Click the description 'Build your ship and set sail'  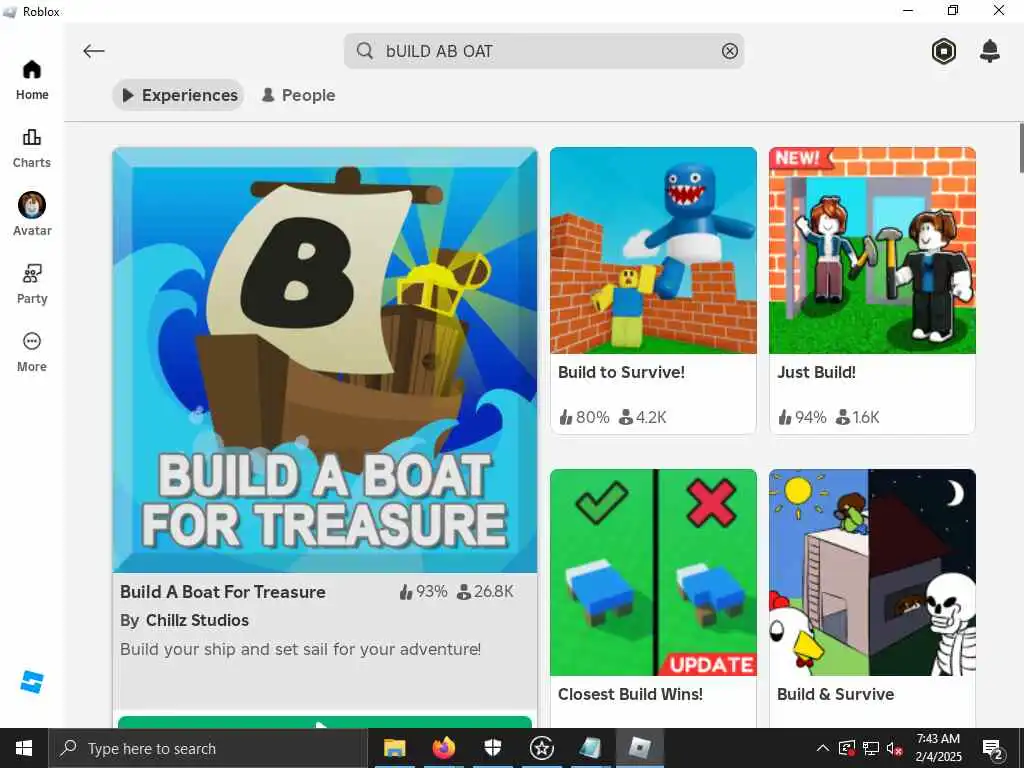pos(300,649)
